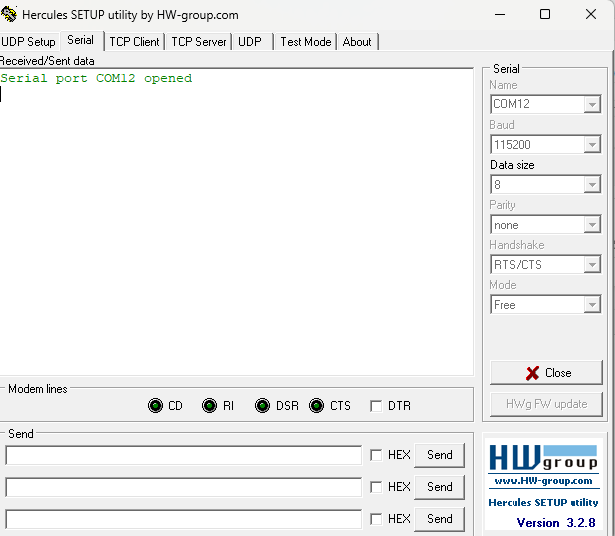Click Send for the first send field

click(x=439, y=455)
